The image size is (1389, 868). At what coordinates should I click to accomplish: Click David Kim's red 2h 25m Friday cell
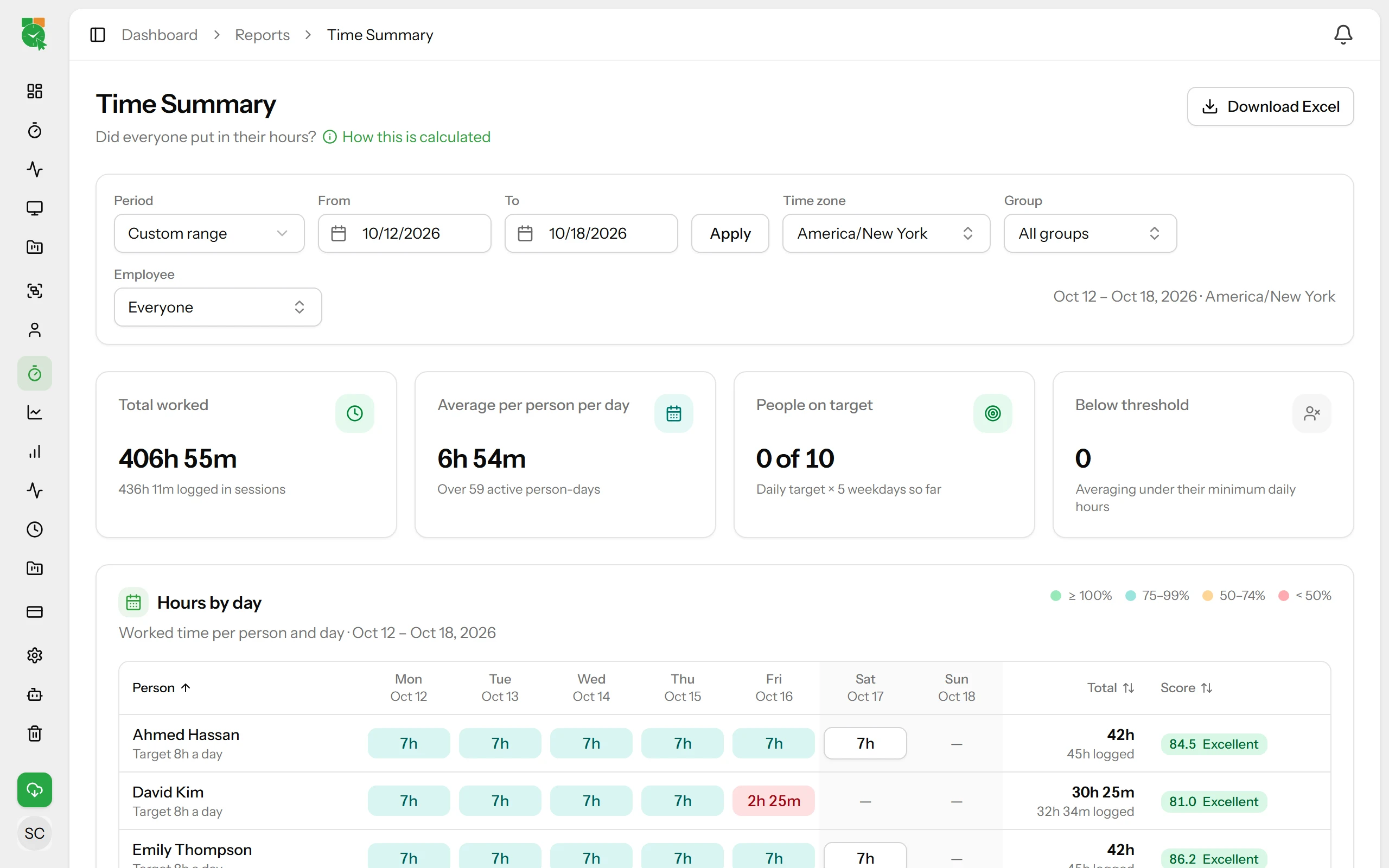click(773, 801)
